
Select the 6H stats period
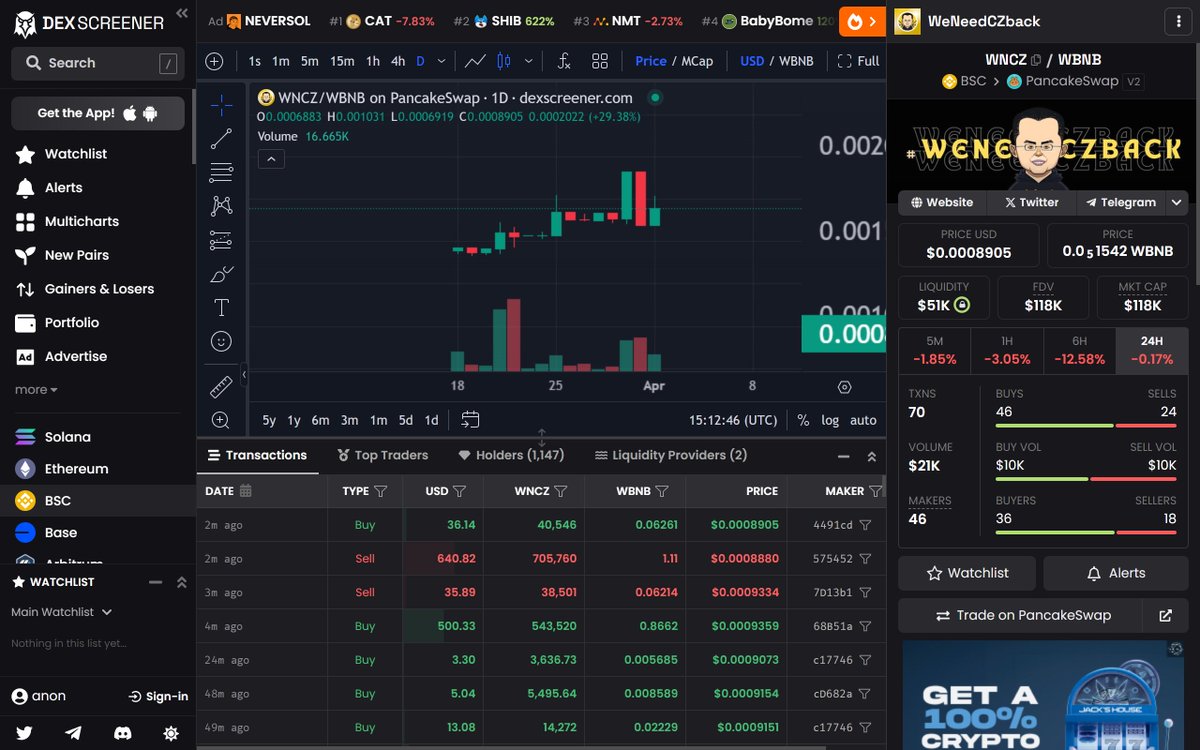(1079, 350)
